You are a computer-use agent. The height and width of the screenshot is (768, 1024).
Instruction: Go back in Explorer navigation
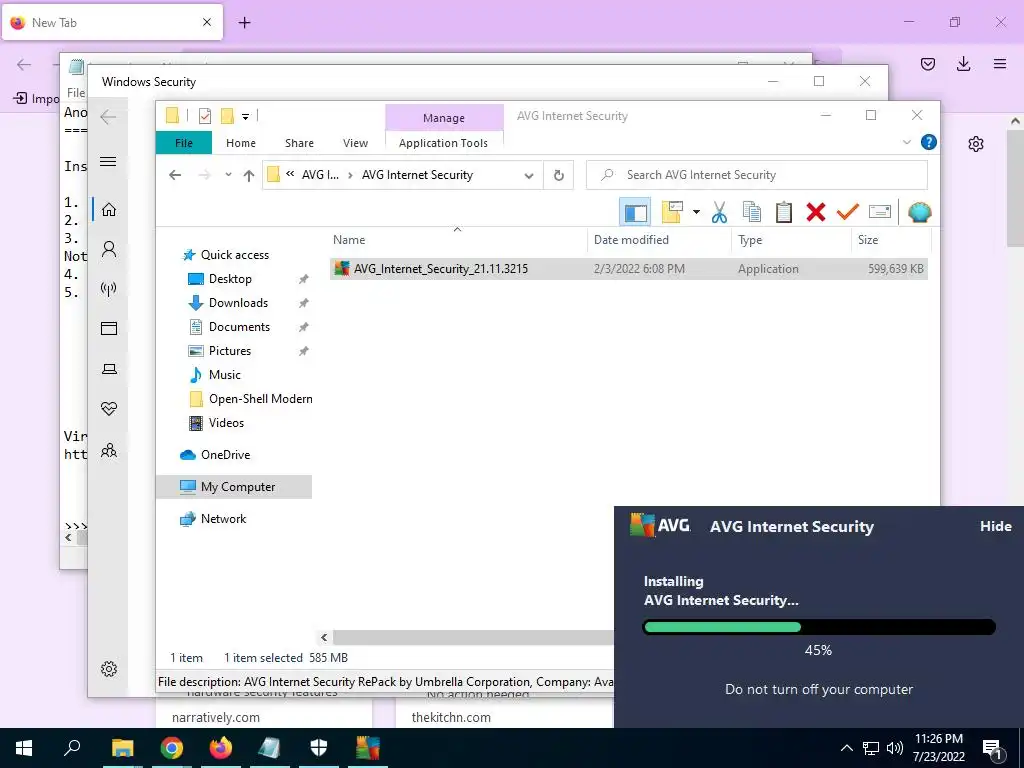tap(175, 175)
